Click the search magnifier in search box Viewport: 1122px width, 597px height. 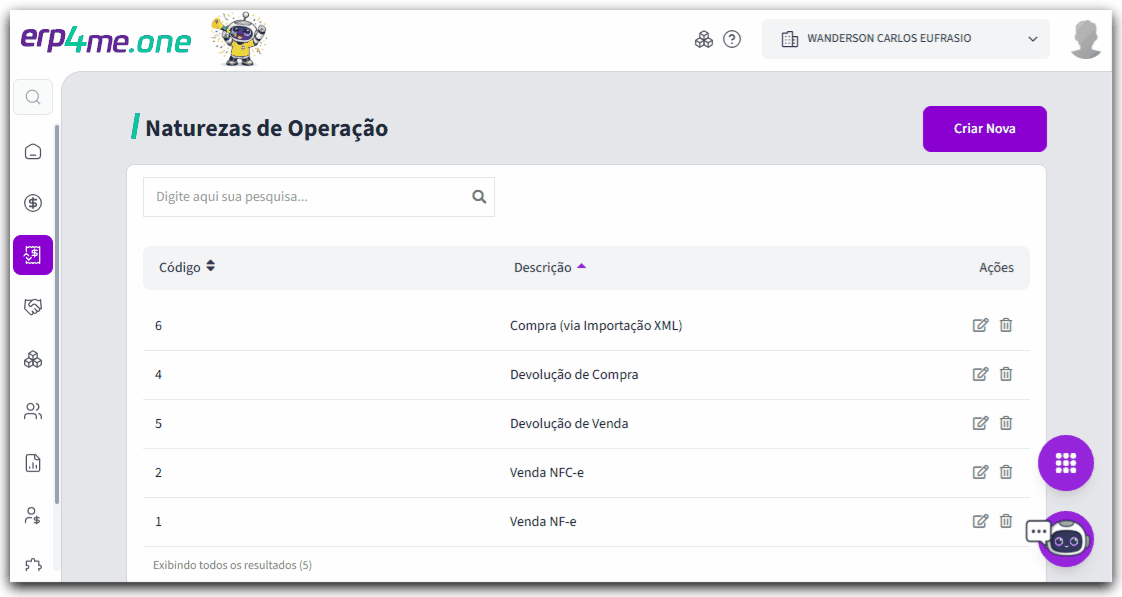tap(479, 197)
